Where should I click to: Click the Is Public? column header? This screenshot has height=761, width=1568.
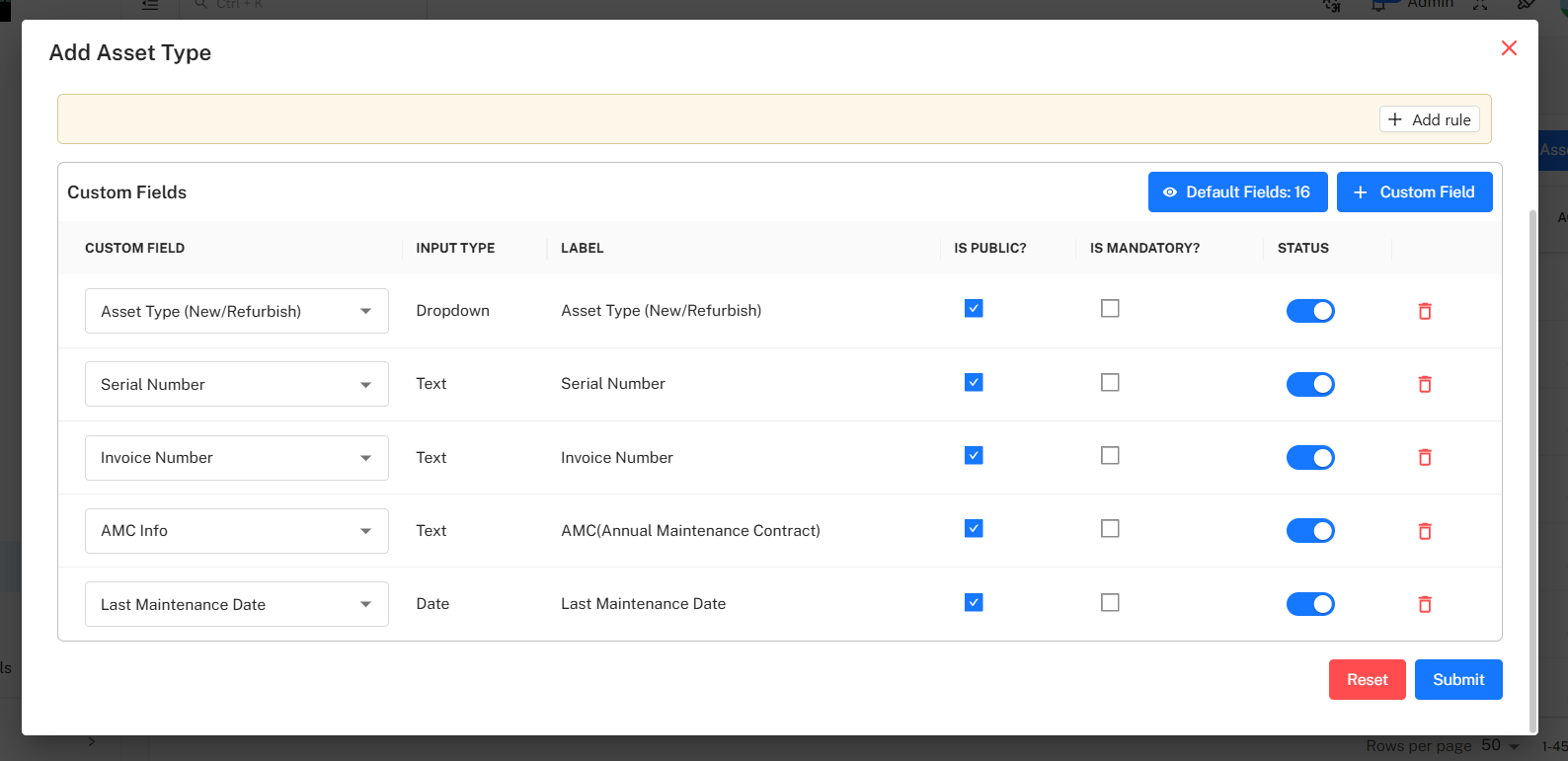coord(990,248)
